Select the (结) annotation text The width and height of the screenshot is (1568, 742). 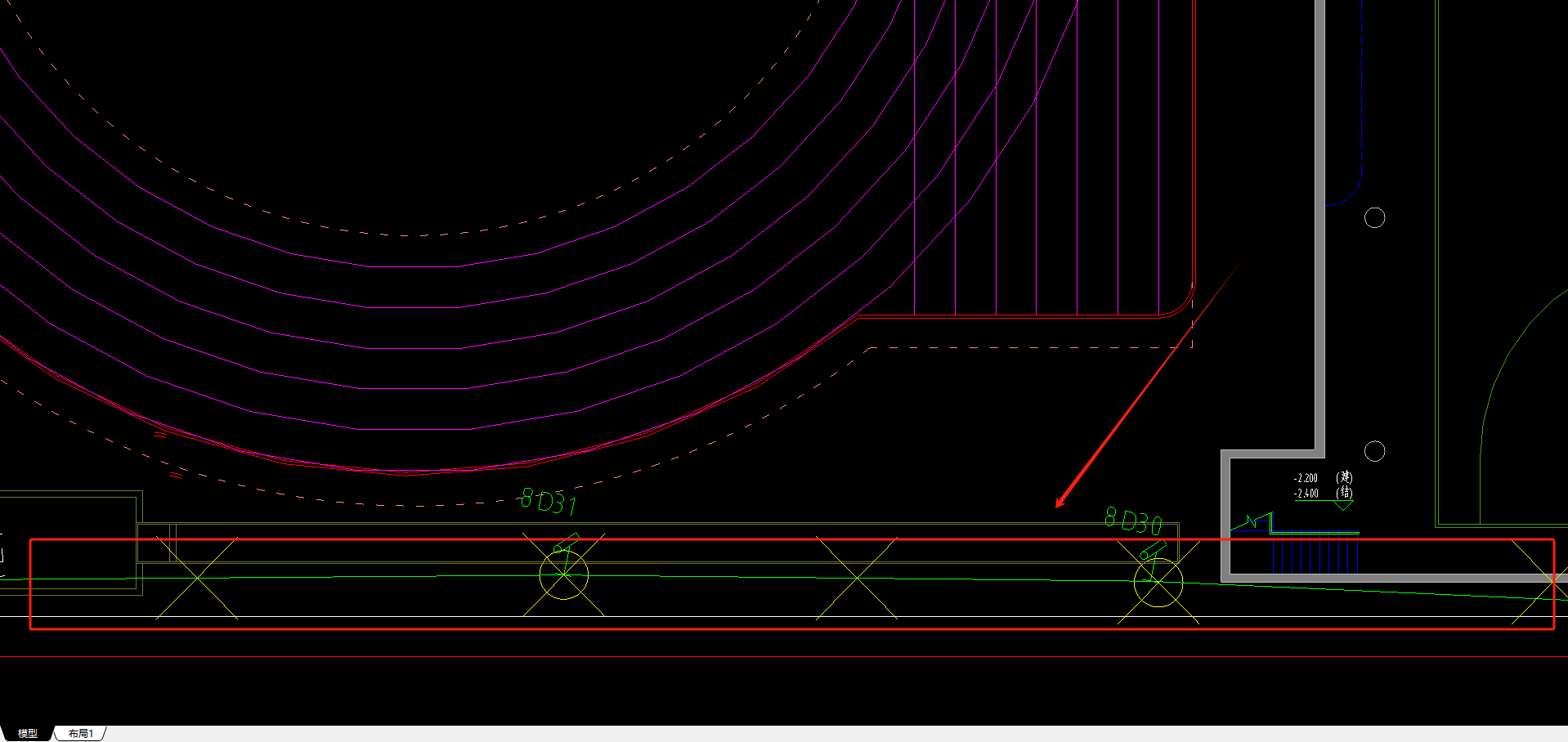tap(1344, 493)
